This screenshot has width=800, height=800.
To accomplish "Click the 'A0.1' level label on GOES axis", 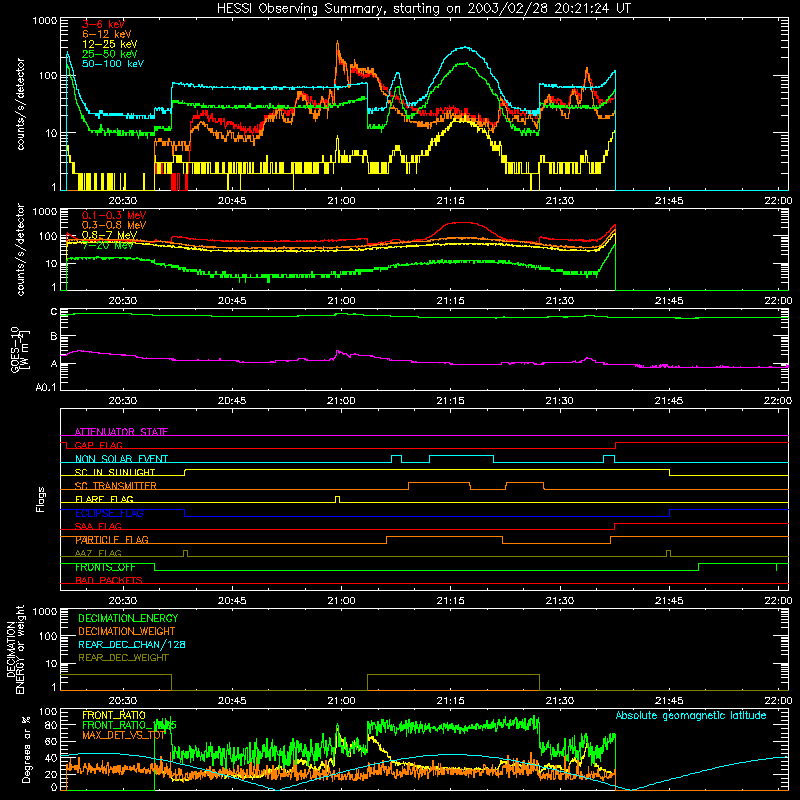I will [46, 387].
